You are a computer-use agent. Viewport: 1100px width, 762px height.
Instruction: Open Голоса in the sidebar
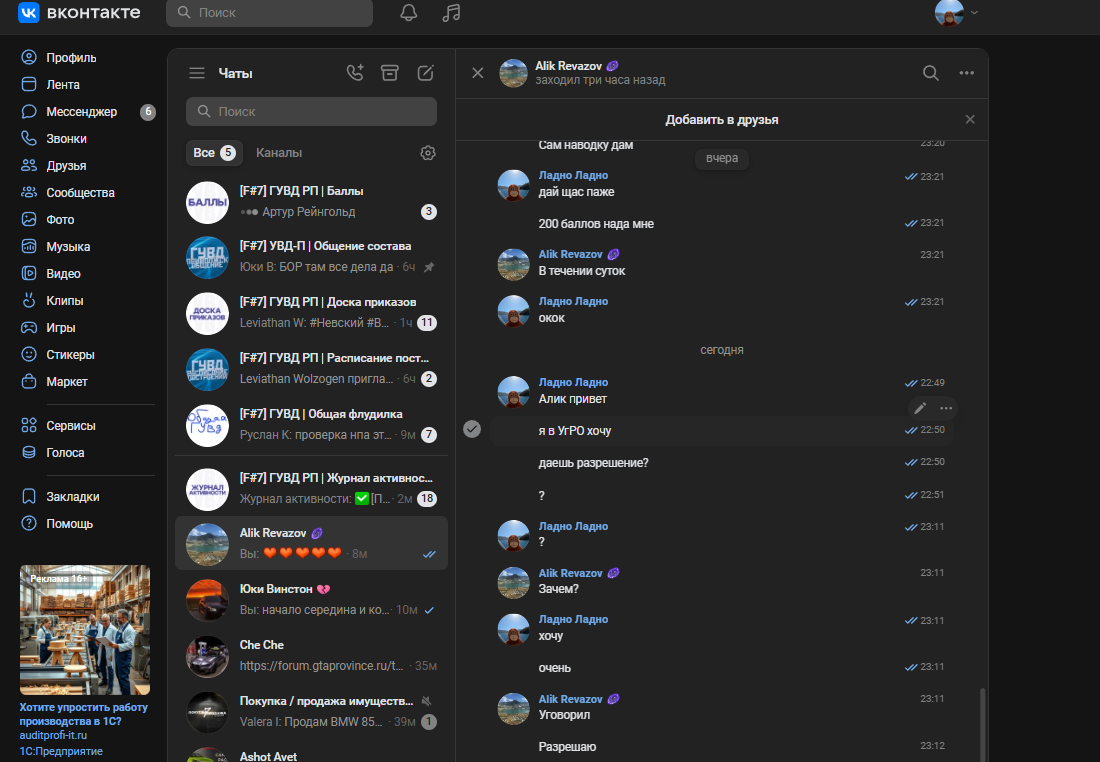coord(53,453)
